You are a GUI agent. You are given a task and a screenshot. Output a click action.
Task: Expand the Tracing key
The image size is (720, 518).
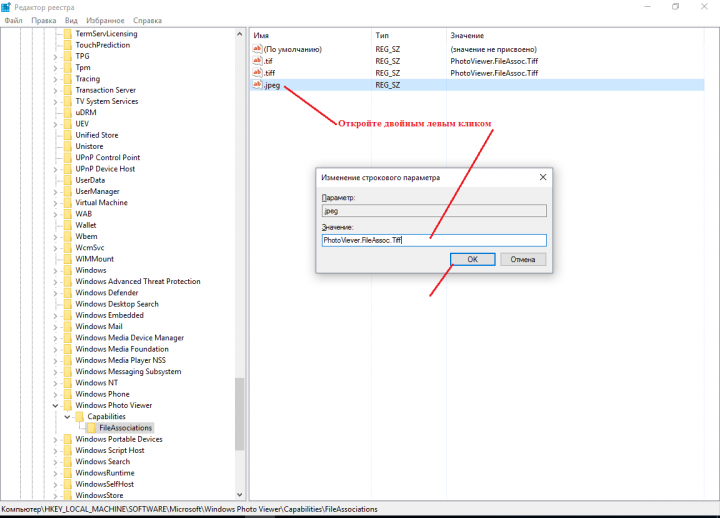tap(55, 79)
